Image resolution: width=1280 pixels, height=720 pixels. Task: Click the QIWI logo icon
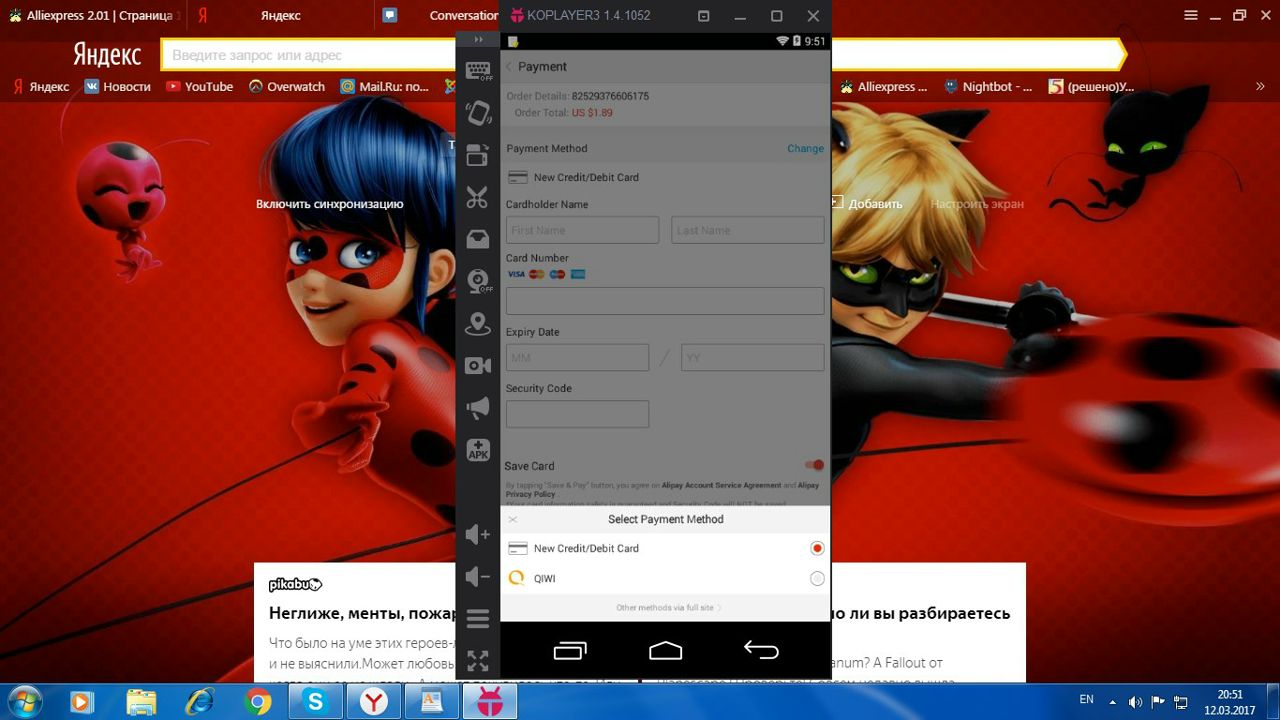coord(517,578)
